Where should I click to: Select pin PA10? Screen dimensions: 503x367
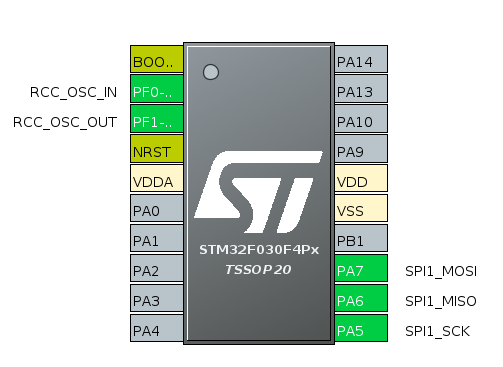(x=361, y=119)
